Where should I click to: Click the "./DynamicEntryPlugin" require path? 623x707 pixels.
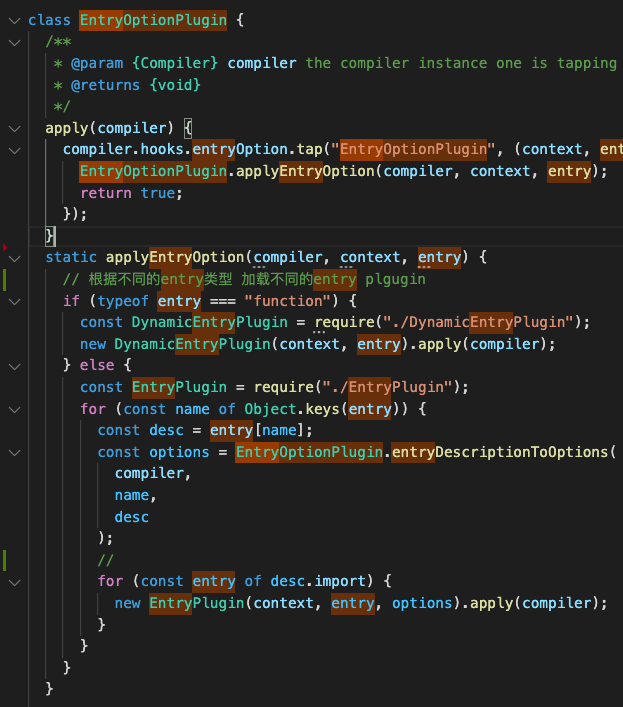478,322
